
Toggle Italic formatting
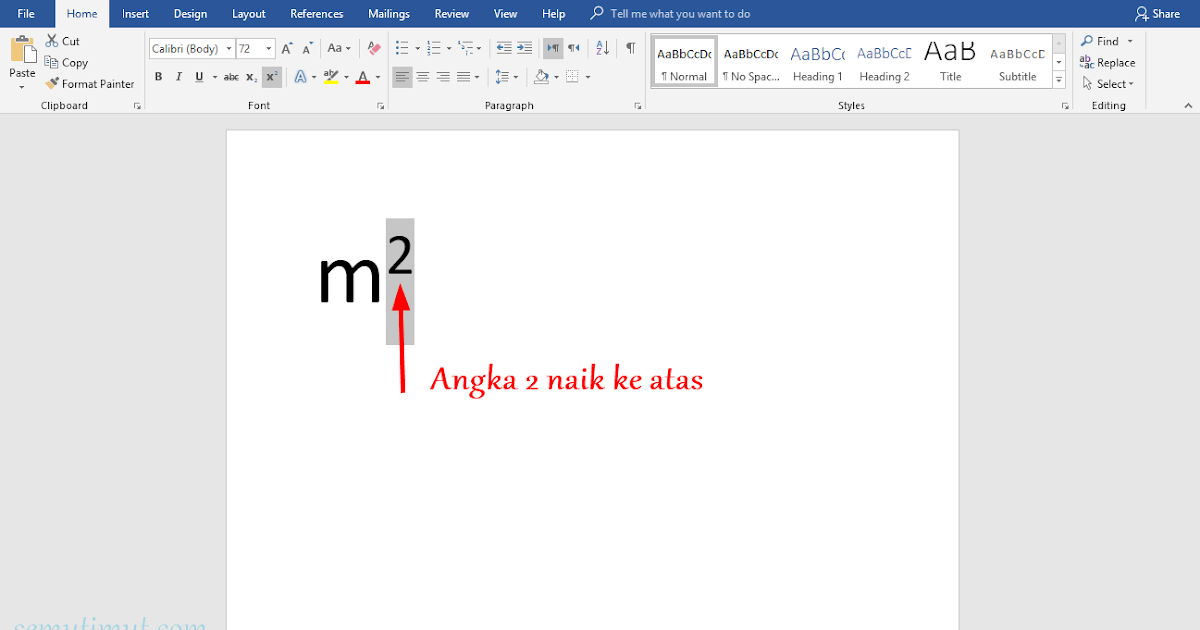[179, 77]
